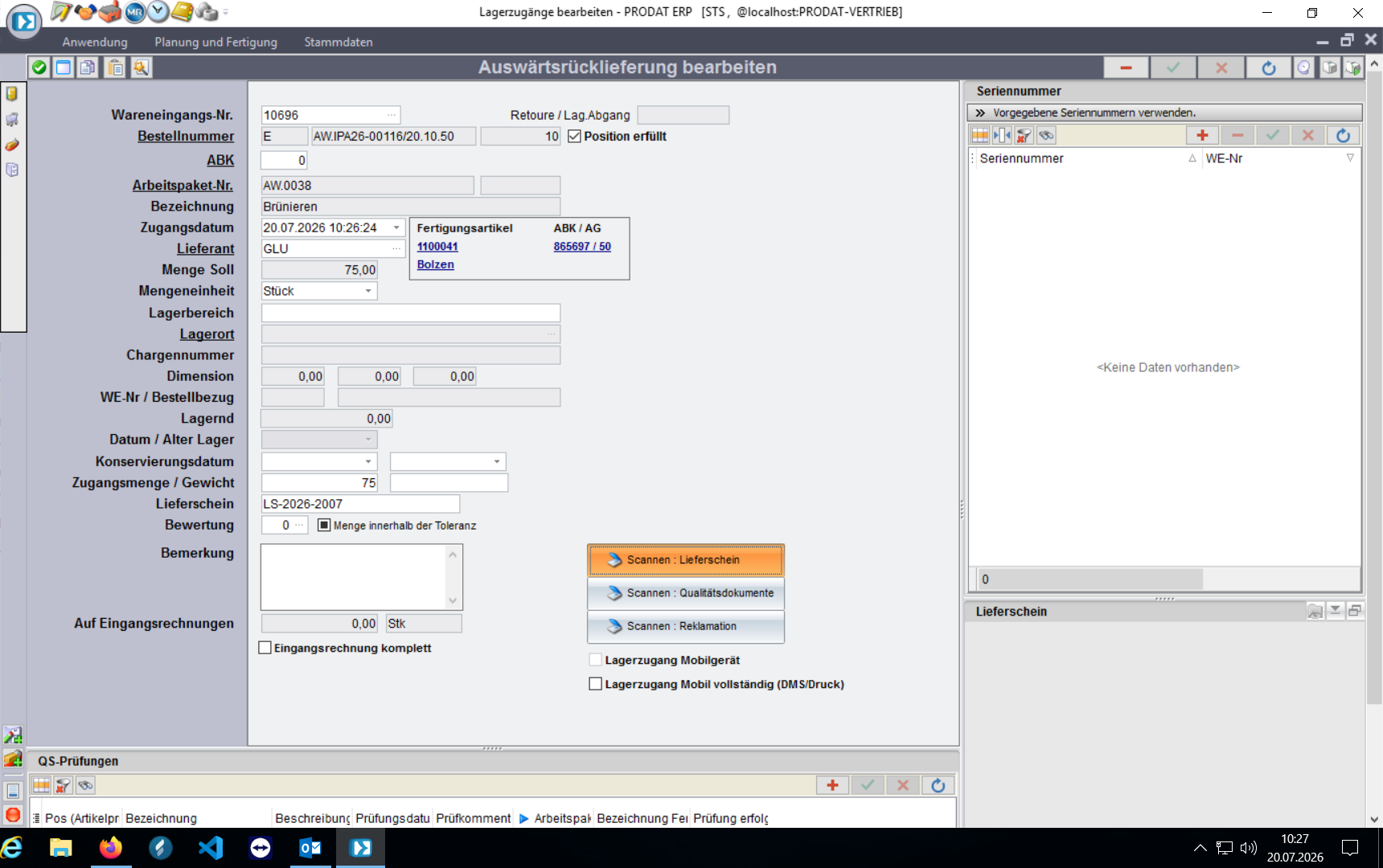Click into the Bemerkung text area

pyautogui.click(x=354, y=576)
